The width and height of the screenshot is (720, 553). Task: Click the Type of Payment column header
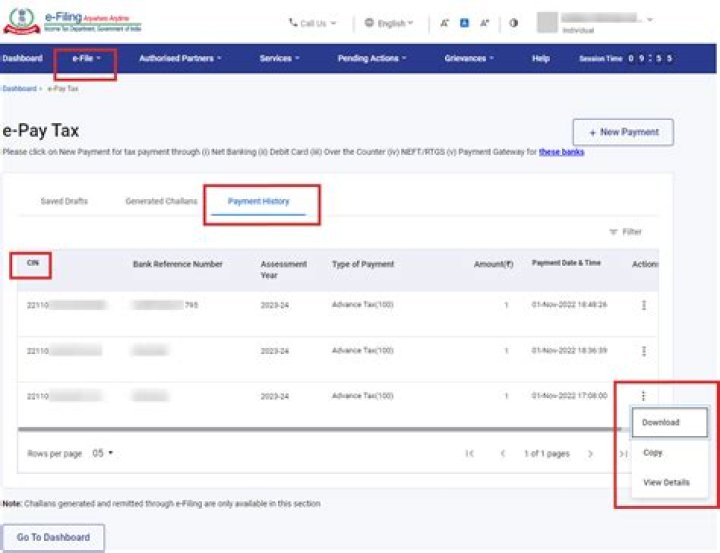363,264
